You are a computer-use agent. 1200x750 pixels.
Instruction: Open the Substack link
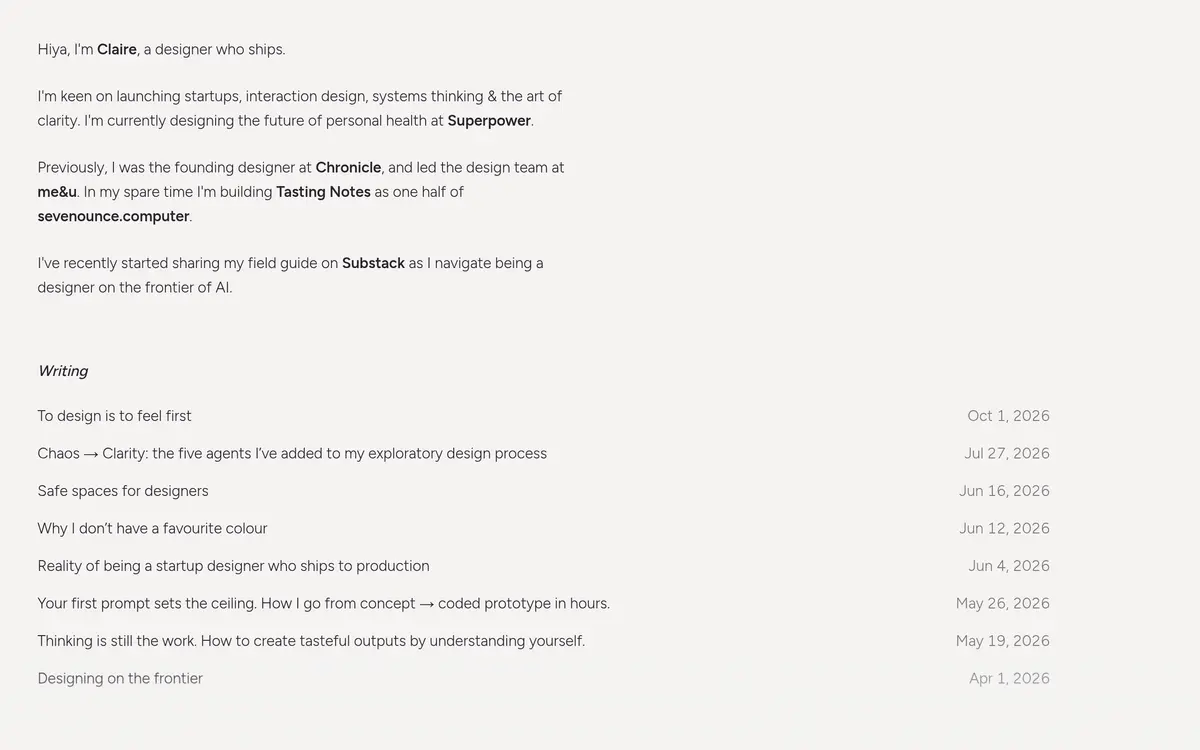(x=373, y=264)
